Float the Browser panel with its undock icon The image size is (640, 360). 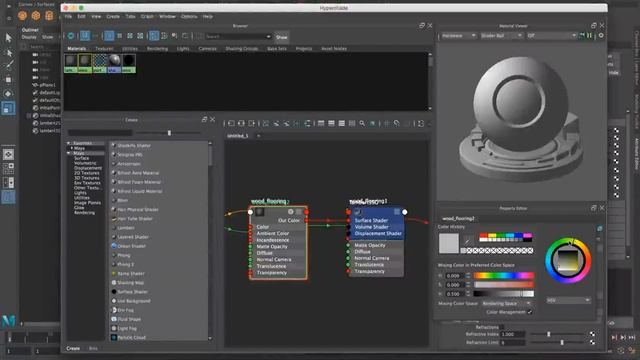pos(422,25)
